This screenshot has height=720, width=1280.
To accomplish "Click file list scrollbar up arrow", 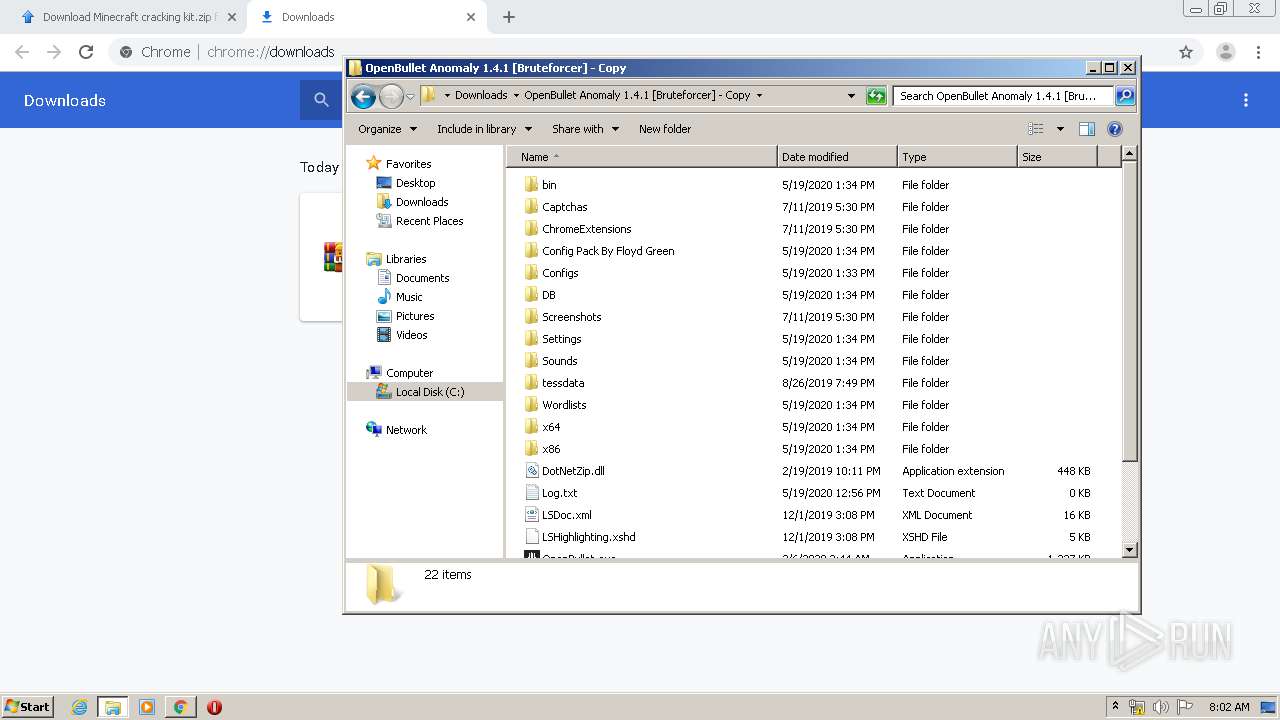I will (1129, 154).
